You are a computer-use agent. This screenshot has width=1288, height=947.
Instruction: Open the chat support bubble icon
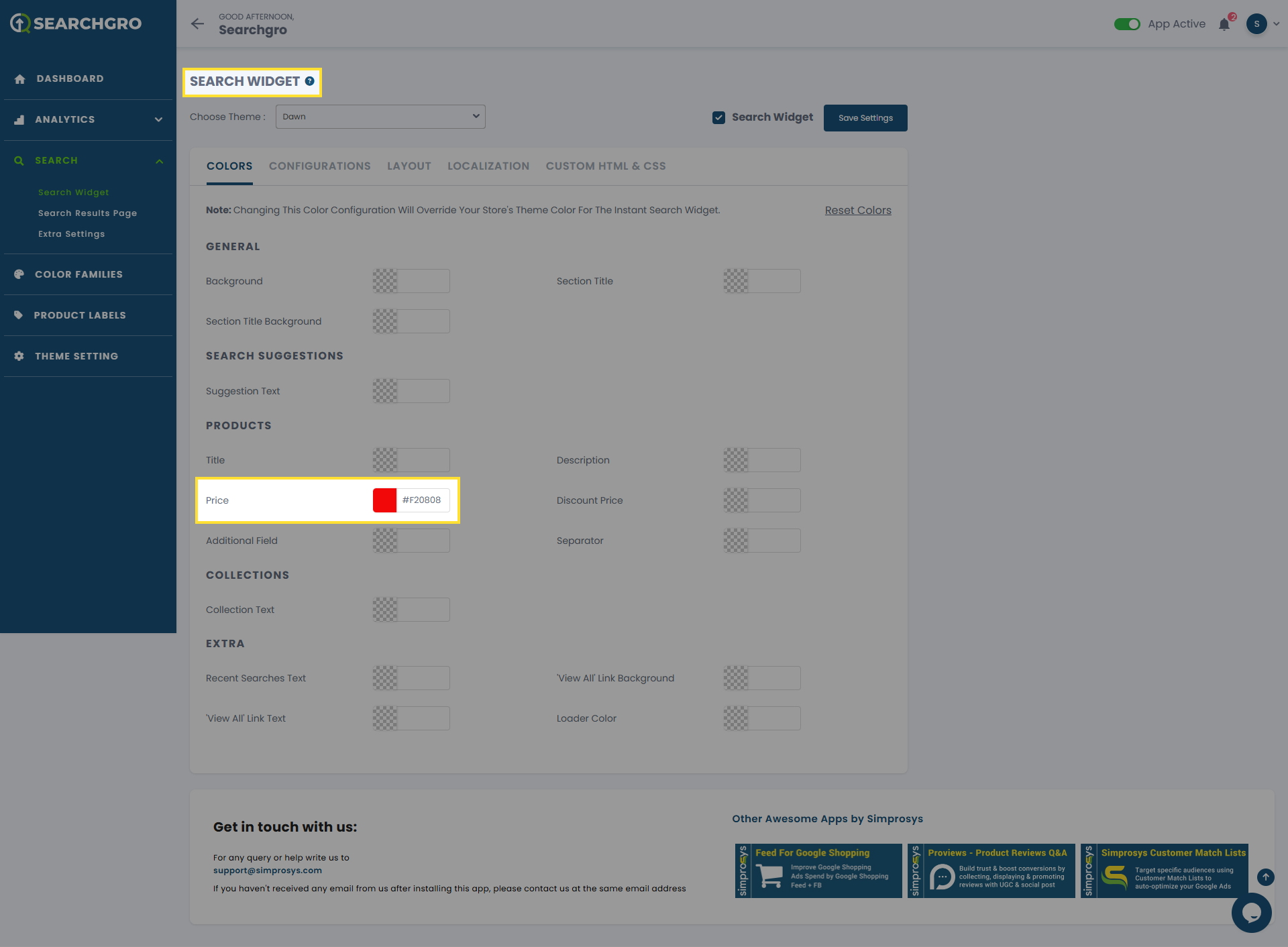1251,912
